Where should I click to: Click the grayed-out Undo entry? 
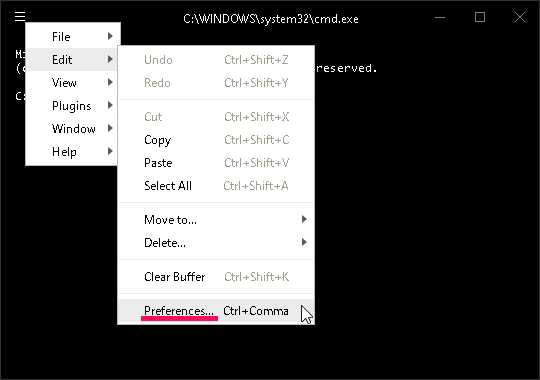click(216, 60)
